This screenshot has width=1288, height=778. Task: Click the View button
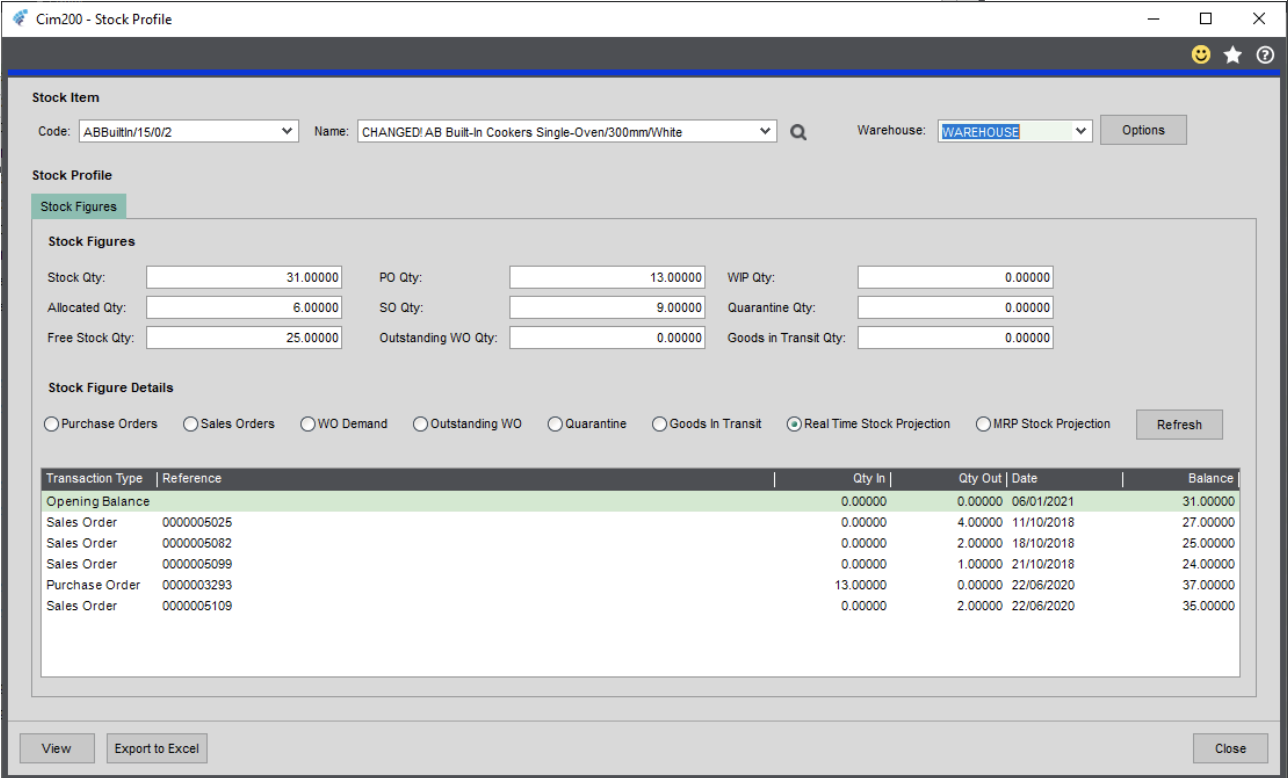(x=57, y=748)
